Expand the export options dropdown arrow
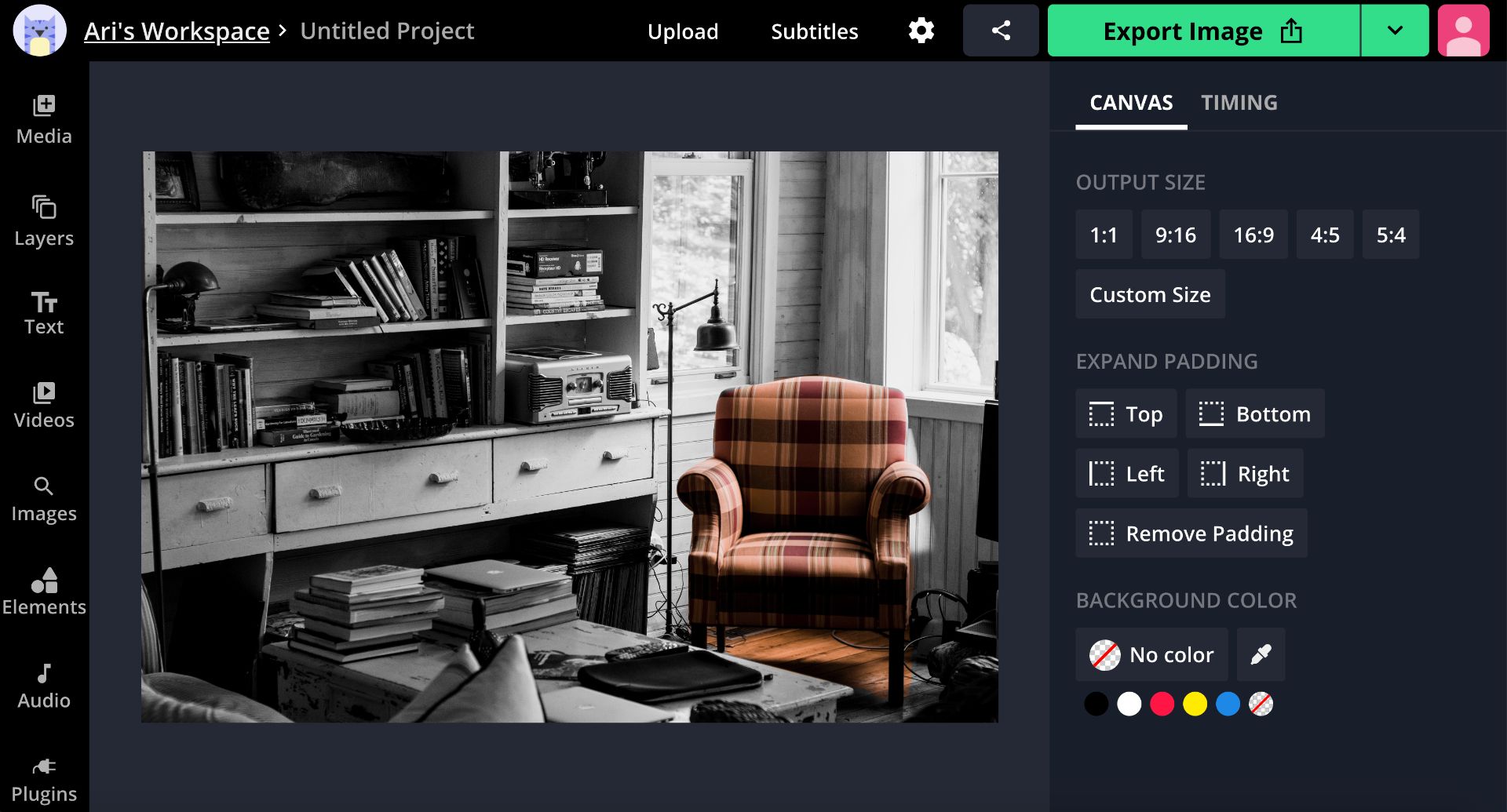 pyautogui.click(x=1395, y=31)
